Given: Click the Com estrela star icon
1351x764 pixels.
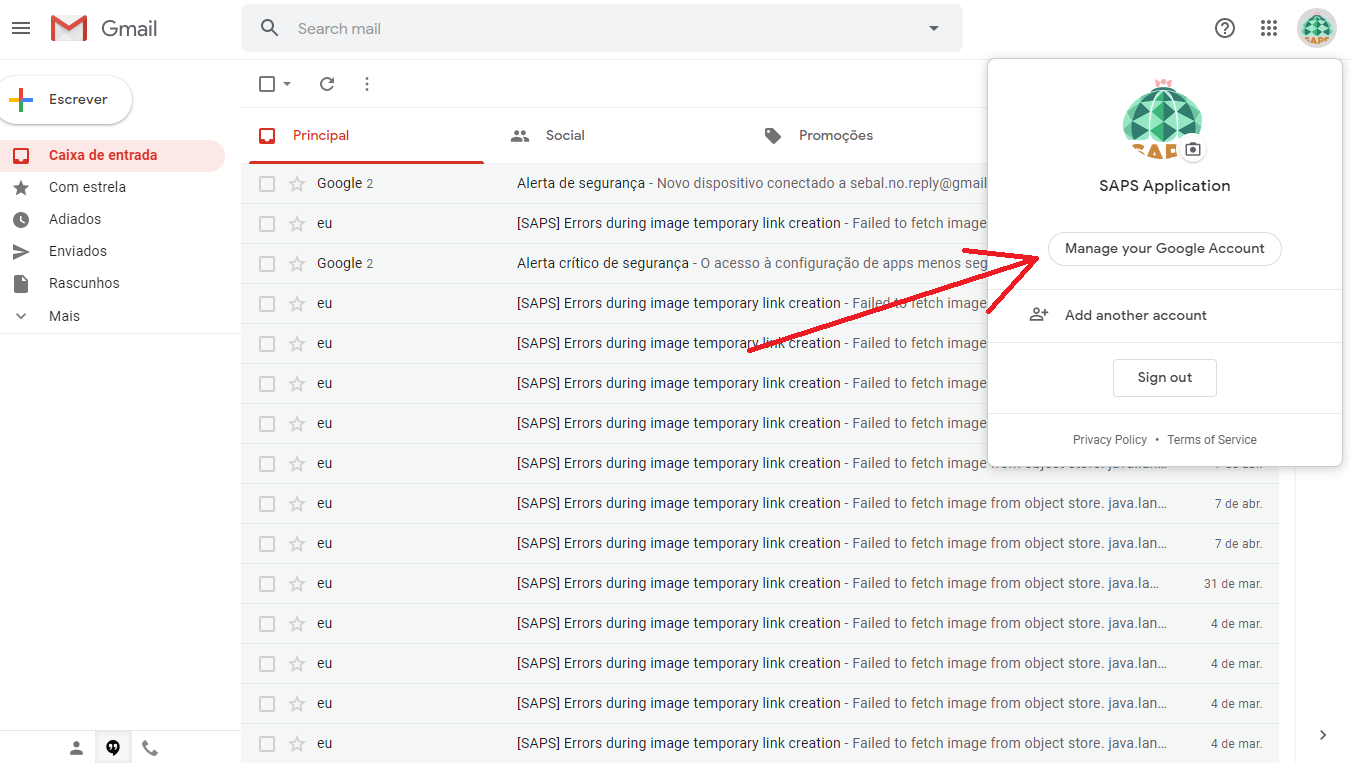Looking at the screenshot, I should [x=21, y=187].
